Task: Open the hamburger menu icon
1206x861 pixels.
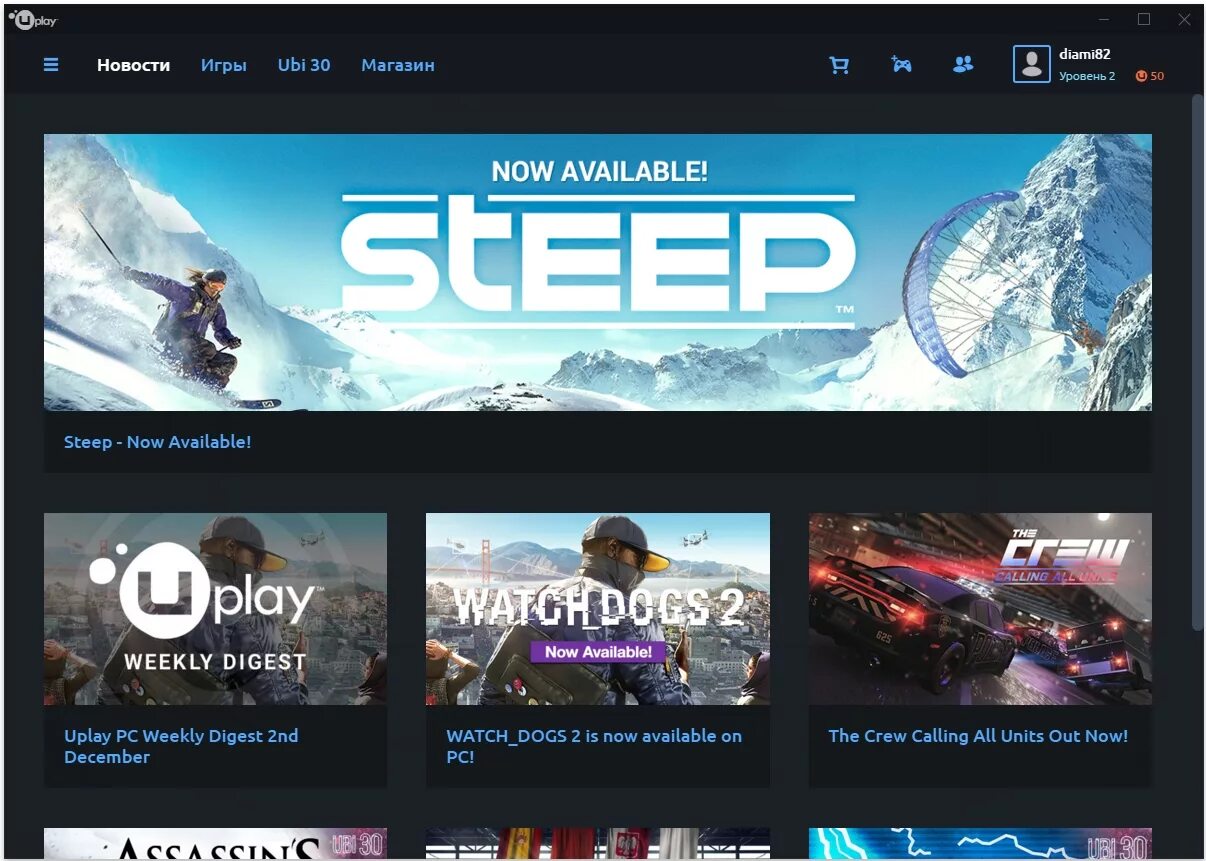Action: 51,65
